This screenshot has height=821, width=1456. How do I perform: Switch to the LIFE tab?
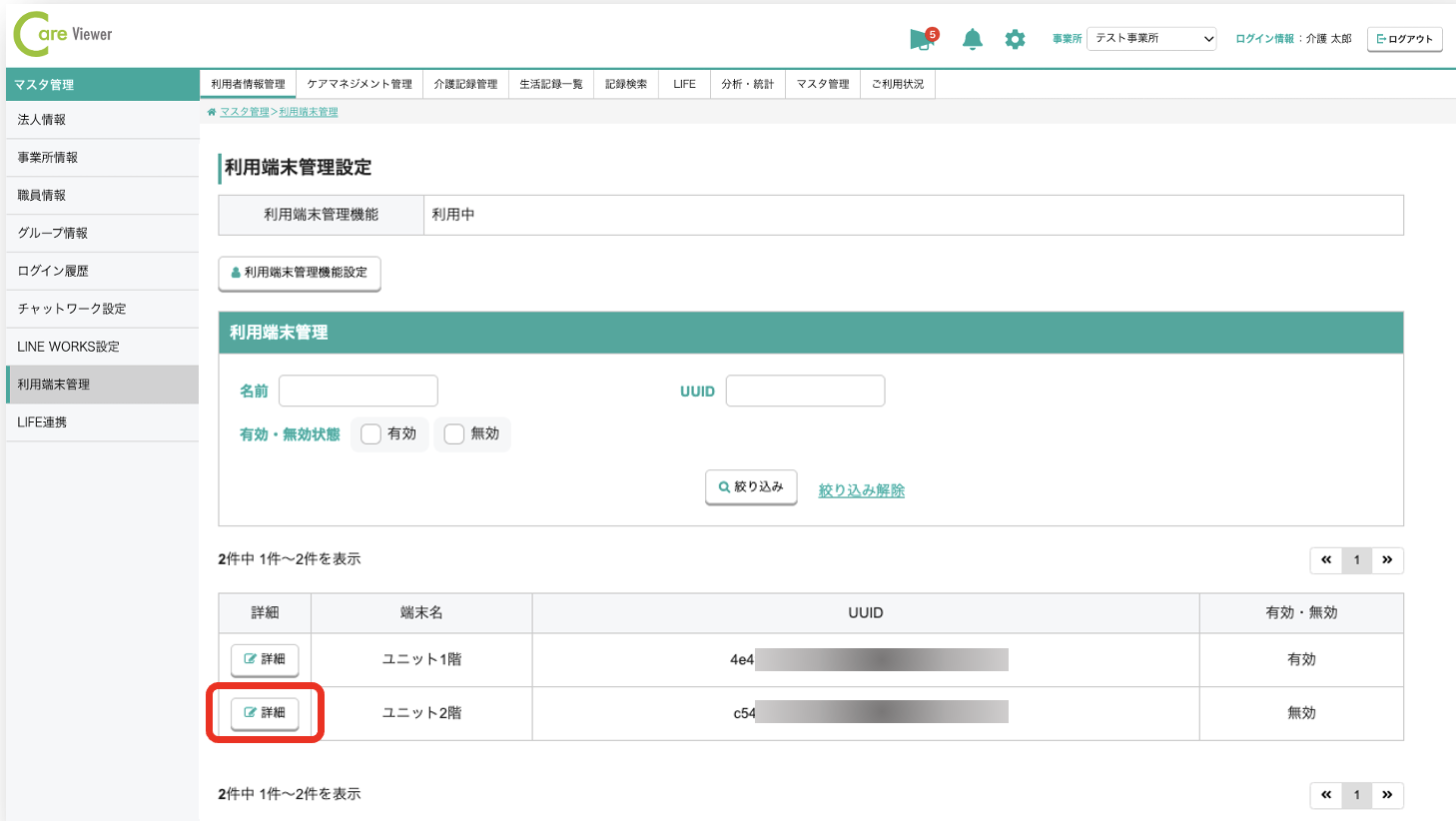[x=683, y=84]
